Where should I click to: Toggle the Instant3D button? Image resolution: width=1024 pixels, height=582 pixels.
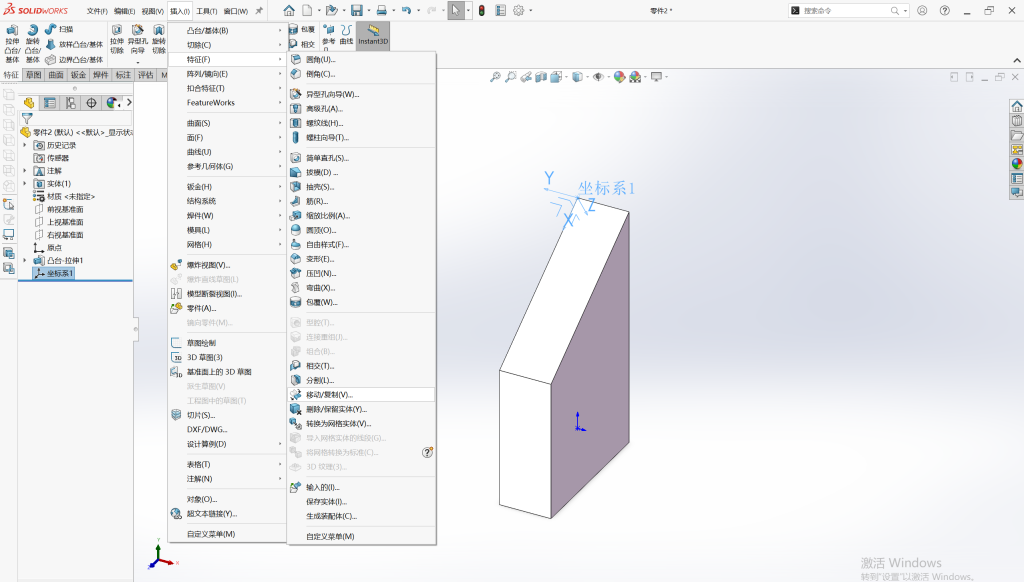(x=373, y=35)
